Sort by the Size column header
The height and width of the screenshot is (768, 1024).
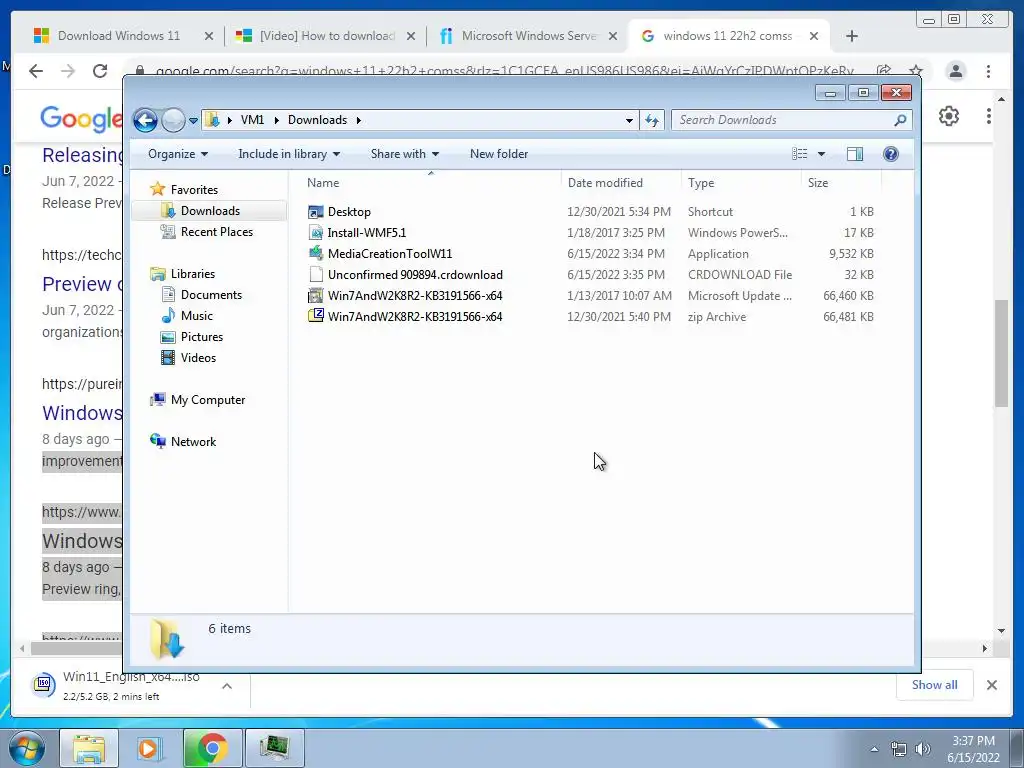pos(841,183)
